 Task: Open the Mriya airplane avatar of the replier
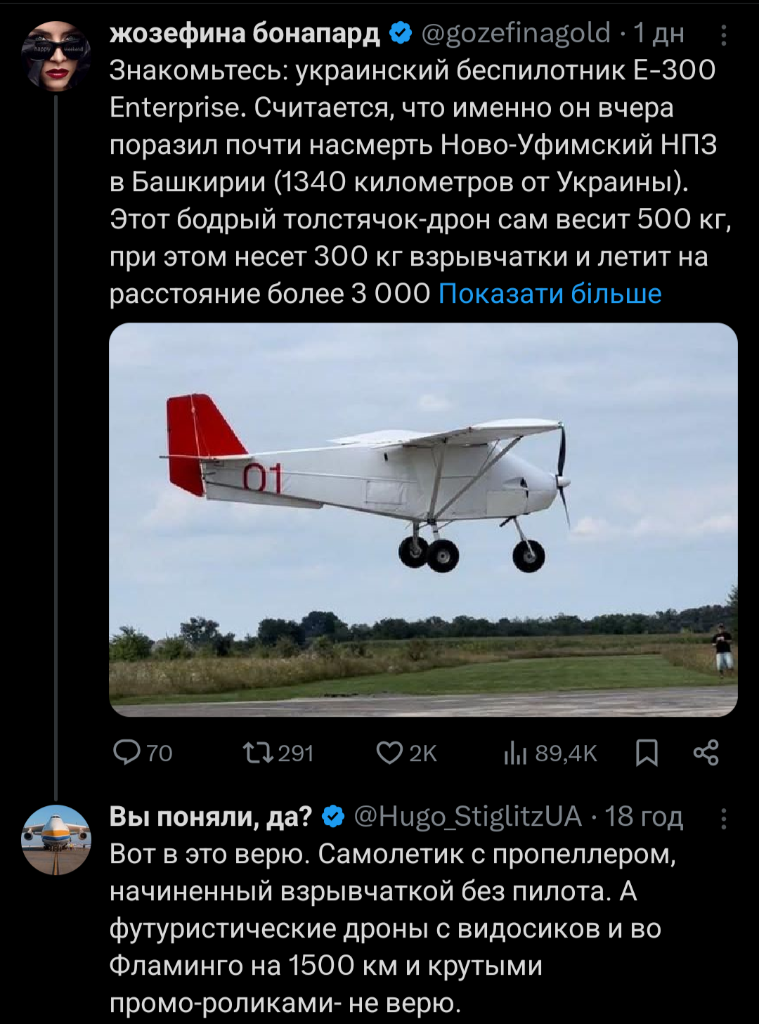click(x=56, y=840)
